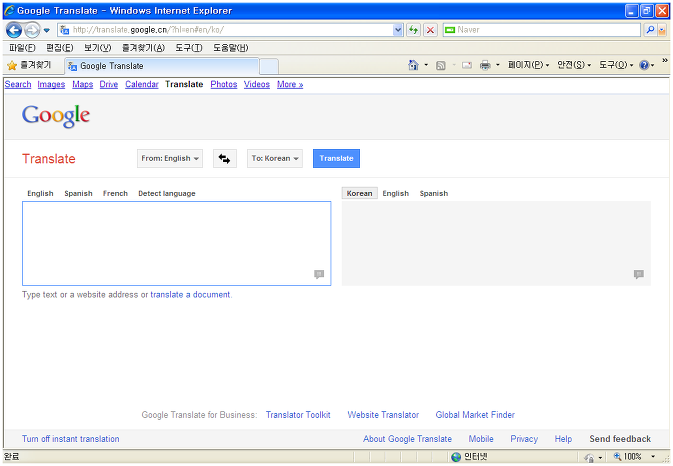The width and height of the screenshot is (673, 466).
Task: Select the Google Translate browser tab
Action: 161,66
